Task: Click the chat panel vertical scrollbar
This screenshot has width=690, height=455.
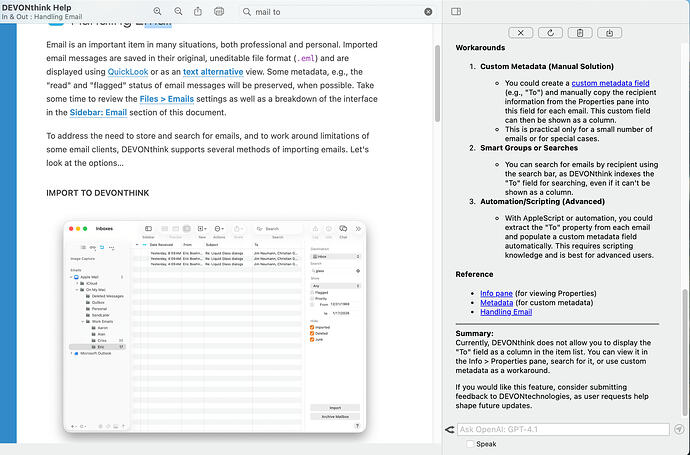Action: pos(685,352)
